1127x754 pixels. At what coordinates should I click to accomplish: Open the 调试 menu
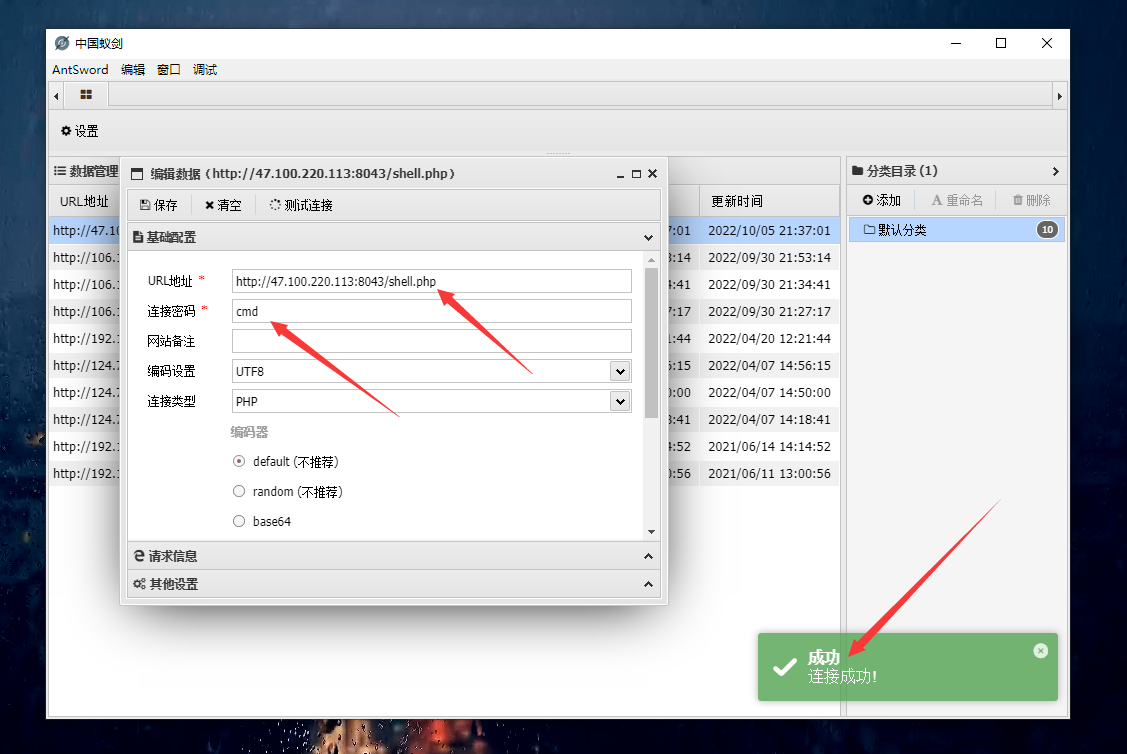click(205, 70)
